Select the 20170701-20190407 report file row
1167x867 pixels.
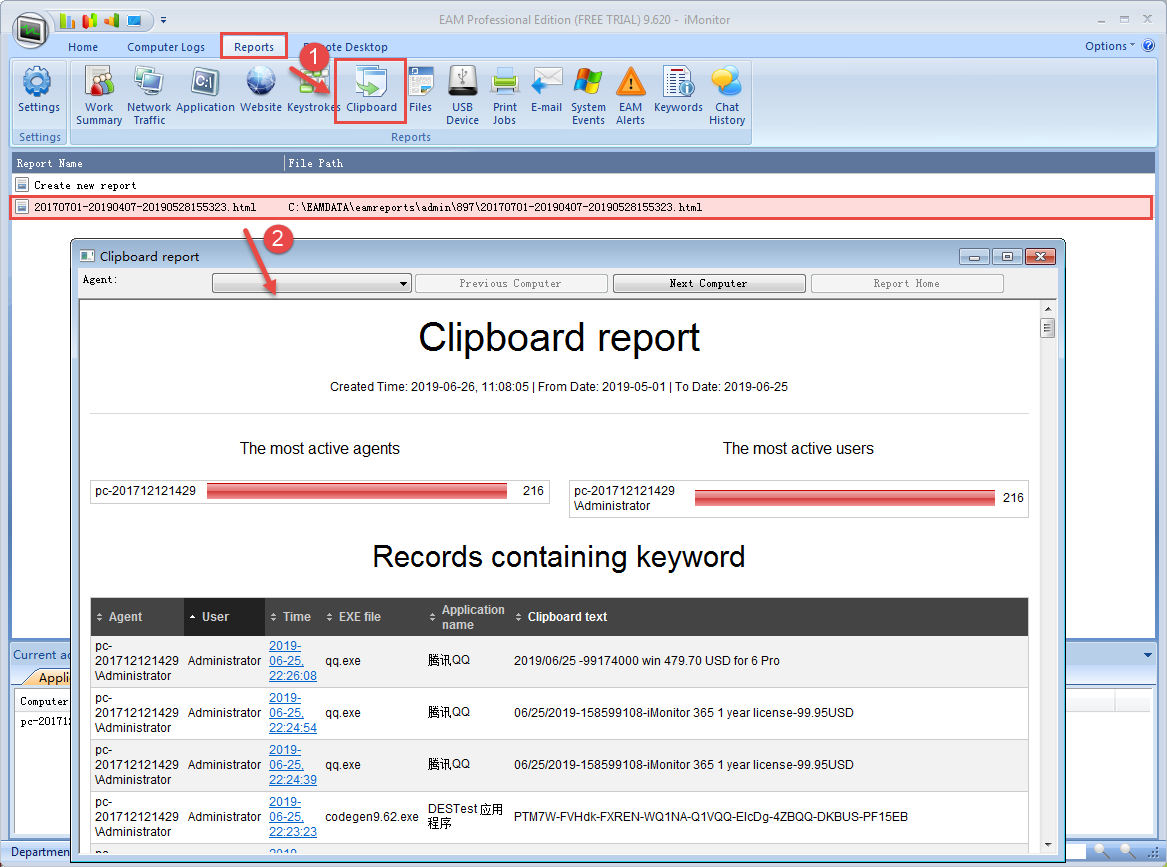point(145,207)
